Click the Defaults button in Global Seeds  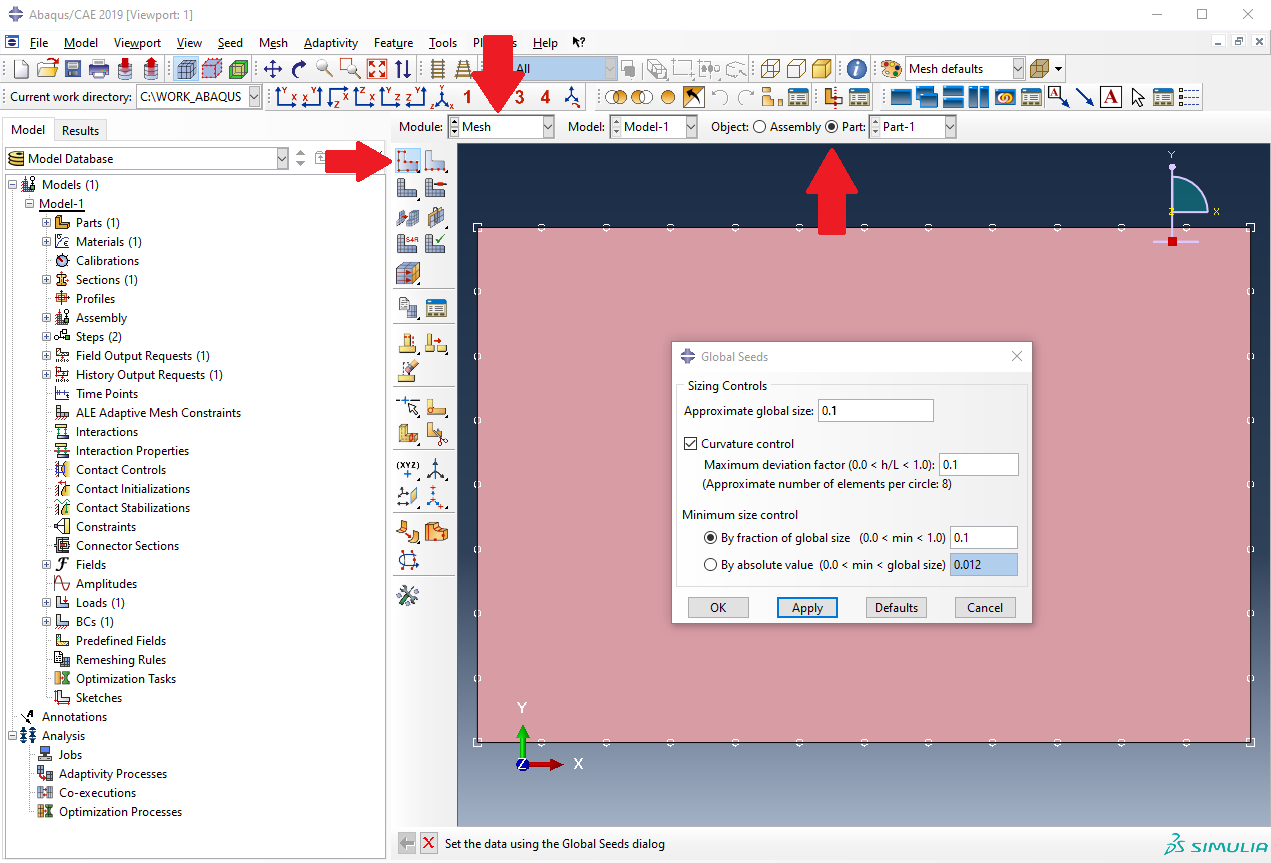(x=896, y=608)
